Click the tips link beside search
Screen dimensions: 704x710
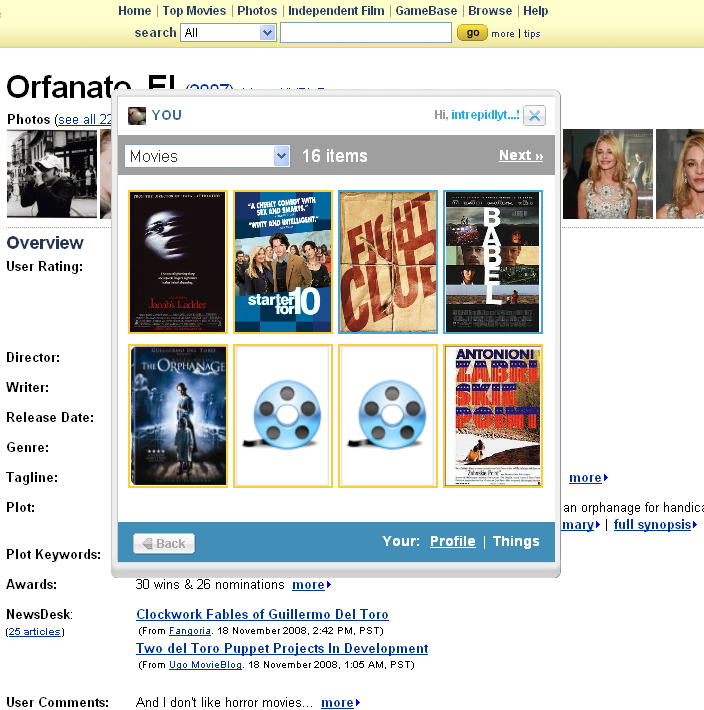click(532, 34)
